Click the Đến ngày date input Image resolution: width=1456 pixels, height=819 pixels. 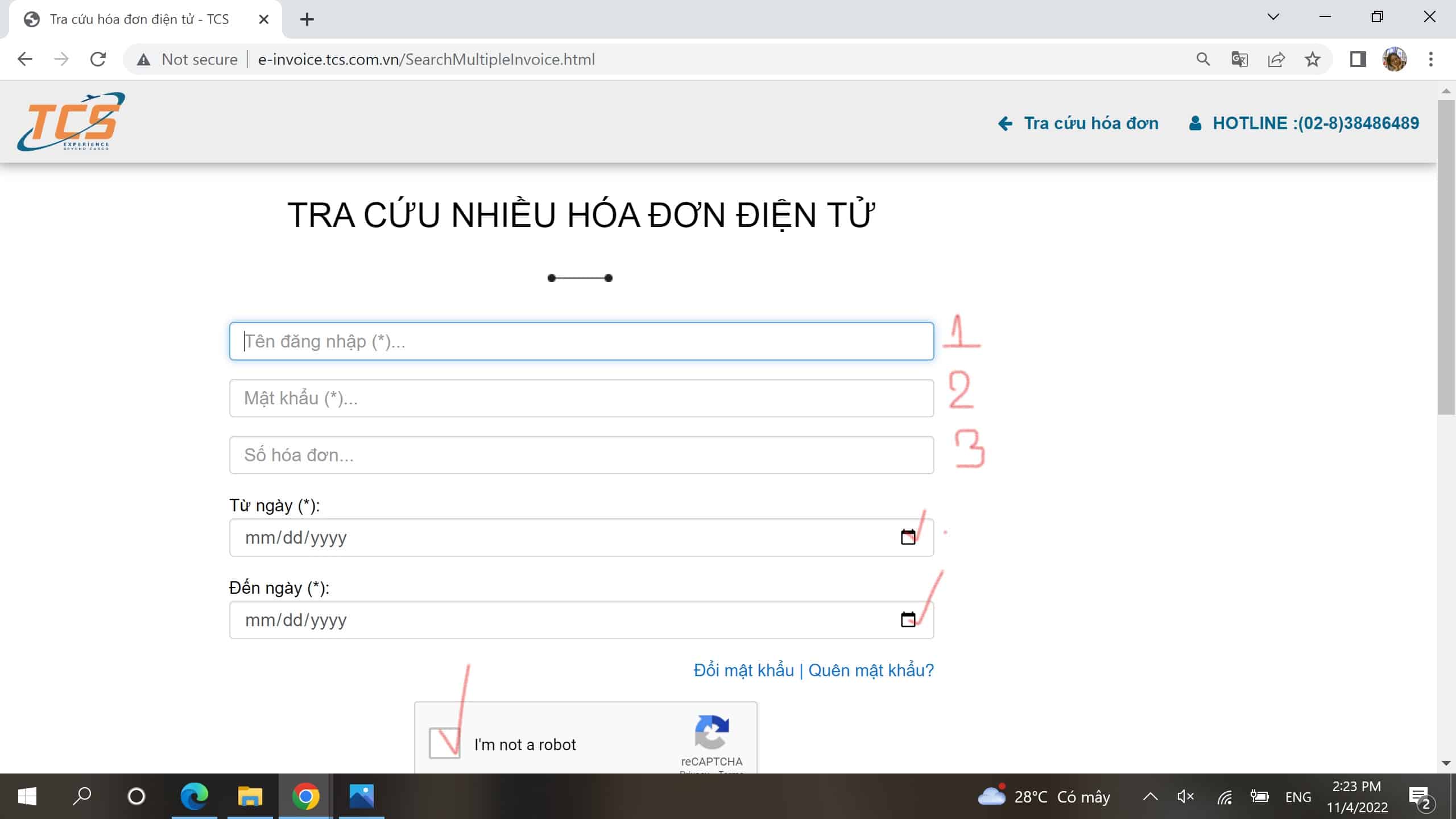581,620
